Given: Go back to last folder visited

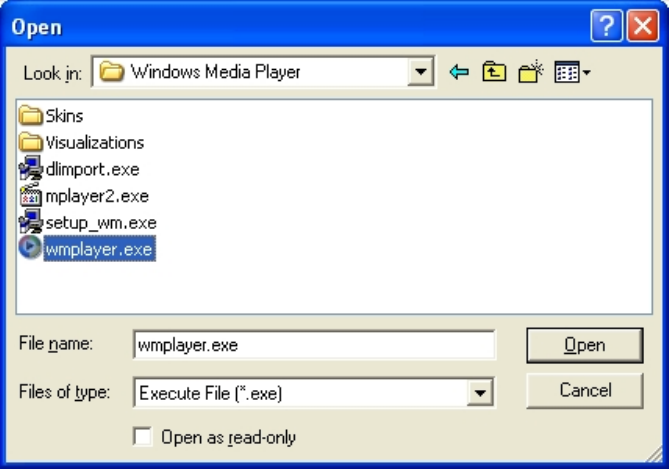Looking at the screenshot, I should pyautogui.click(x=459, y=72).
